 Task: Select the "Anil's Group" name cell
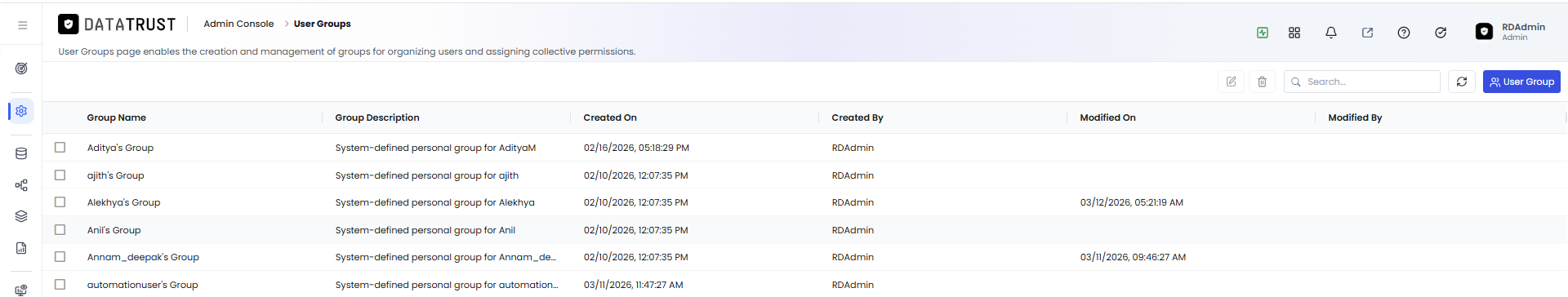[x=114, y=230]
